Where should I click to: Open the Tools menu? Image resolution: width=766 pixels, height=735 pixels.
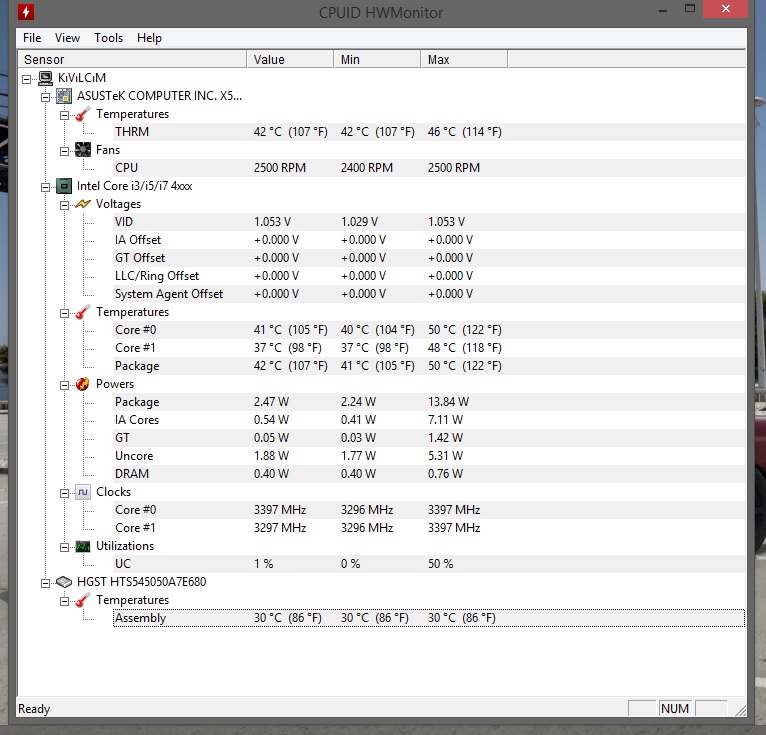click(108, 38)
